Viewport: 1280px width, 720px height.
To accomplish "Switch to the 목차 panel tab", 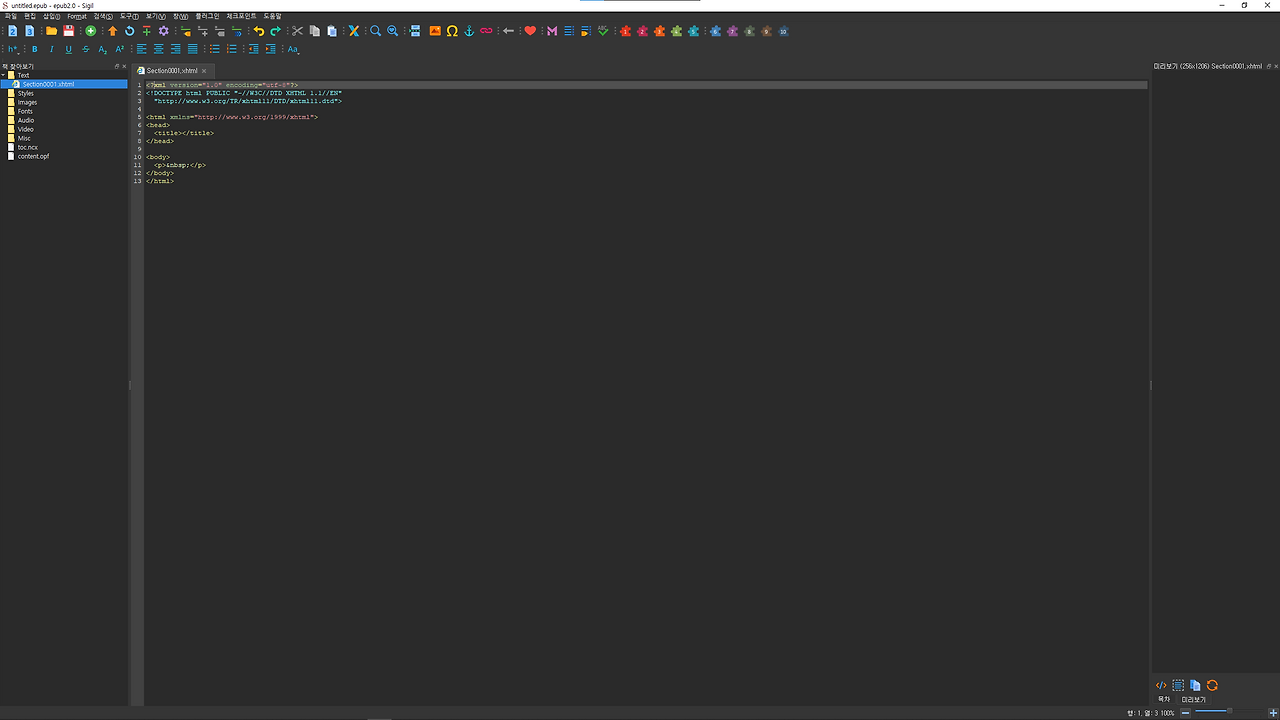I will 1164,699.
